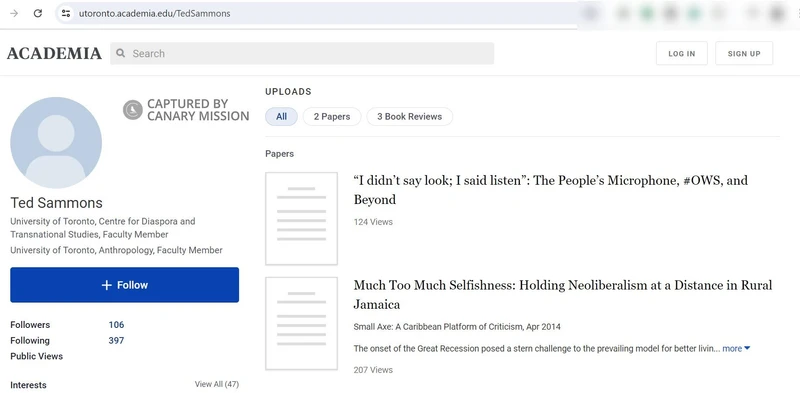This screenshot has width=800, height=393.
Task: Open the Academia logo home link
Action: (x=54, y=53)
